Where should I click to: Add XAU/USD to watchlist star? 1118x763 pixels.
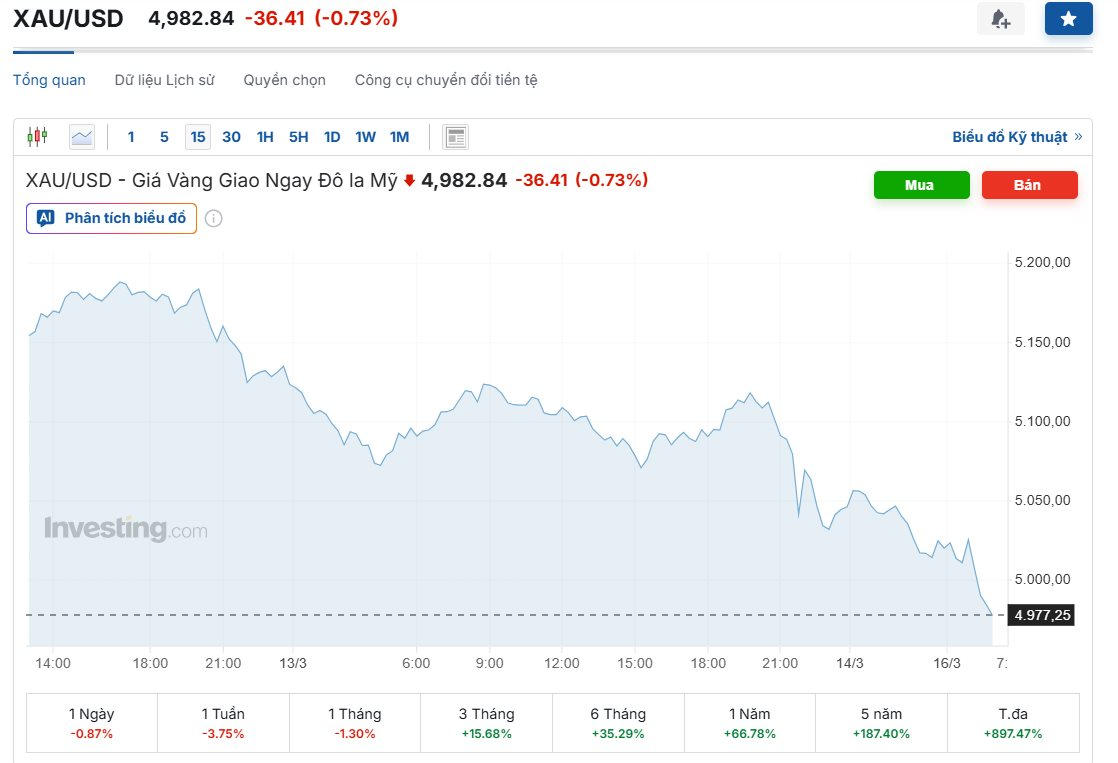(x=1068, y=19)
